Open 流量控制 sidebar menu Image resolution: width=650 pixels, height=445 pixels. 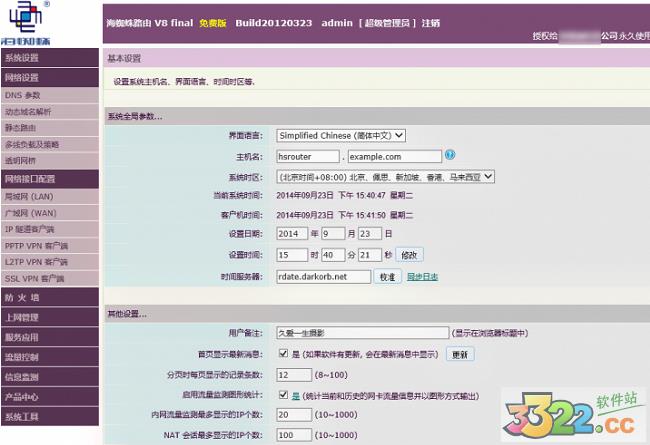click(50, 357)
